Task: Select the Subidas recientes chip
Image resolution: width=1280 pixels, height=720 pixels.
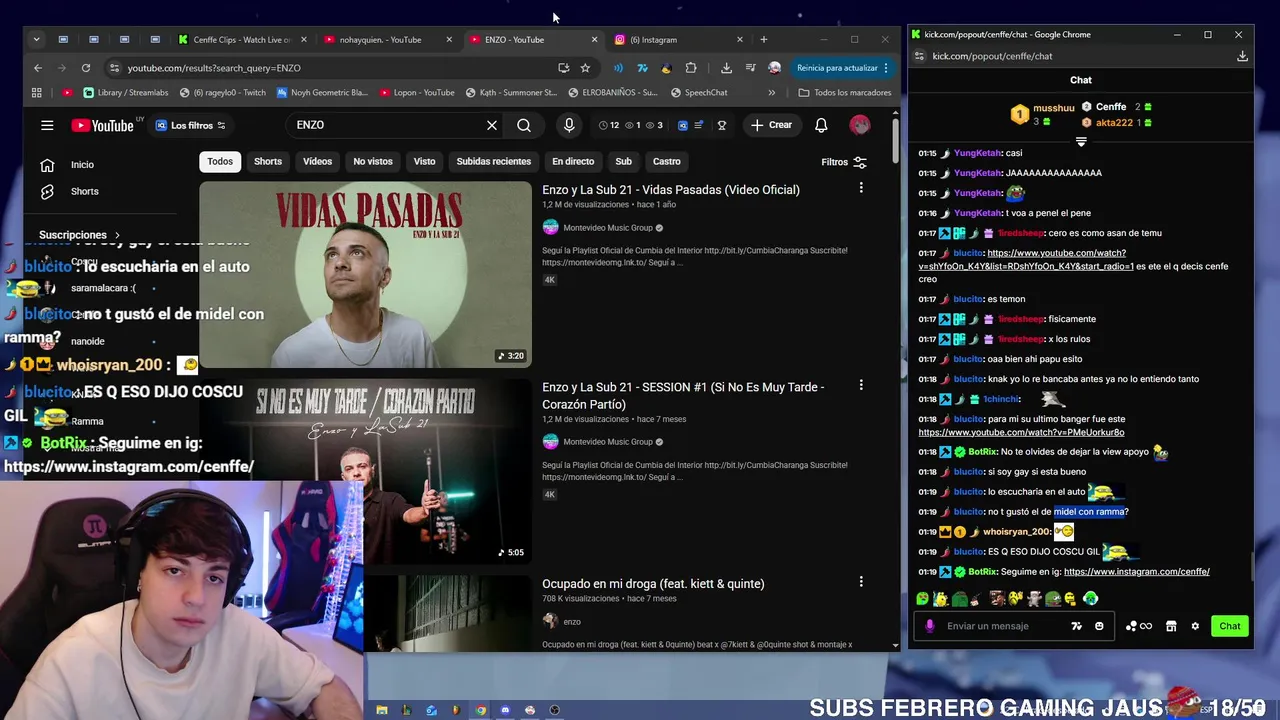Action: click(494, 161)
